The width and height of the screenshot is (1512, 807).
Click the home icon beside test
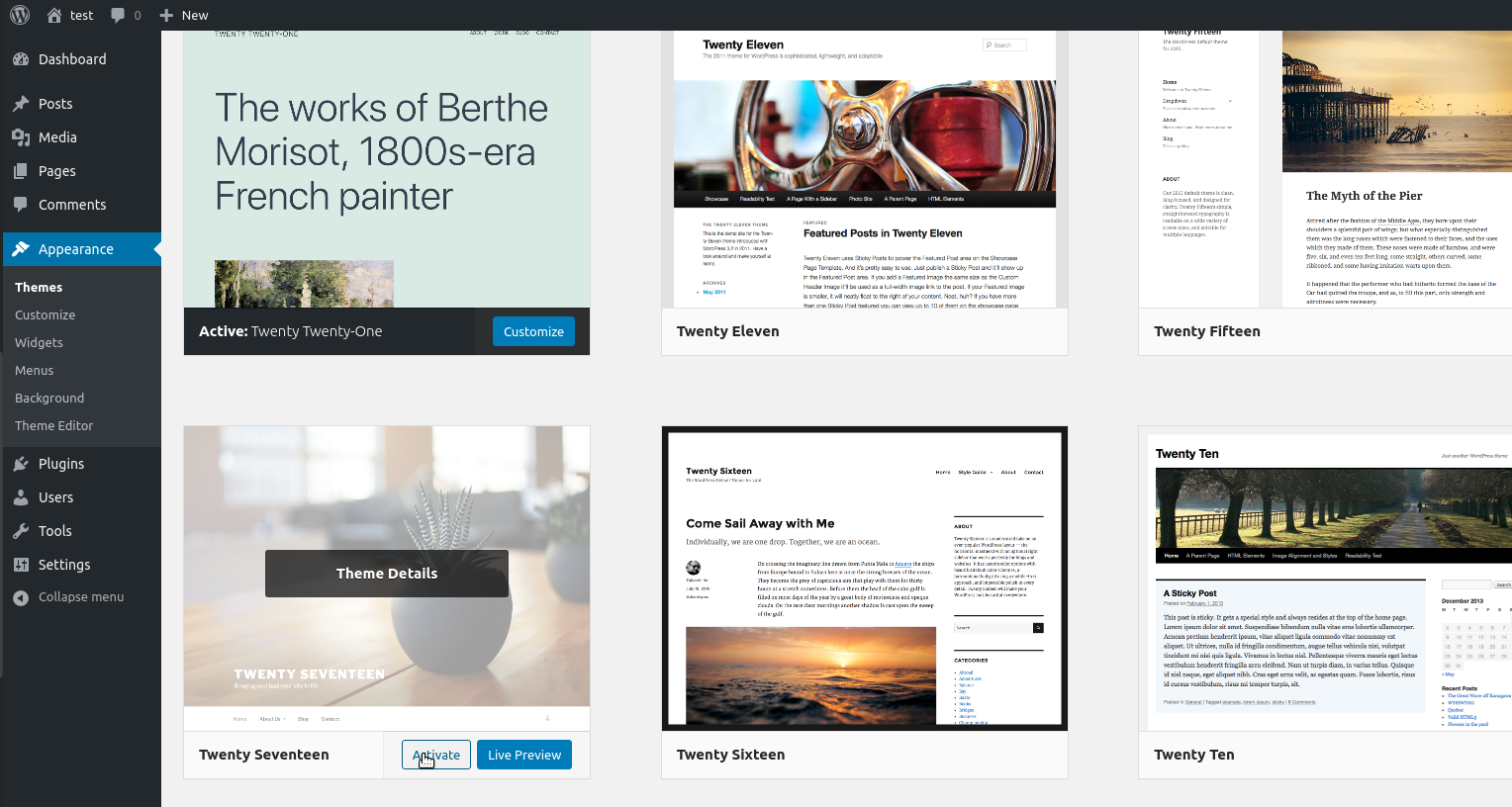coord(54,15)
